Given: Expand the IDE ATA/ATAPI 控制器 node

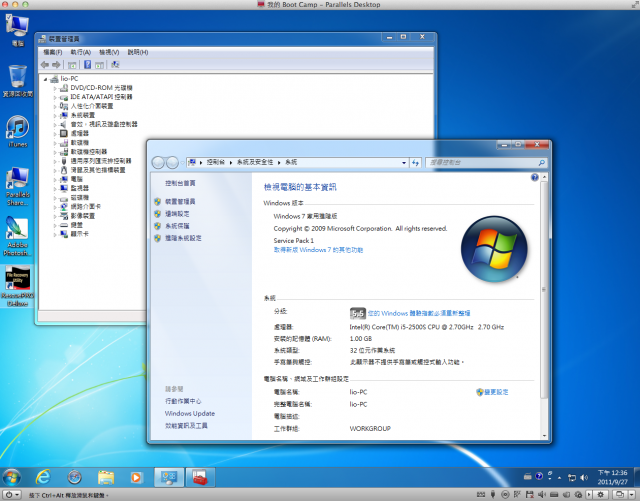Looking at the screenshot, I should 55,97.
